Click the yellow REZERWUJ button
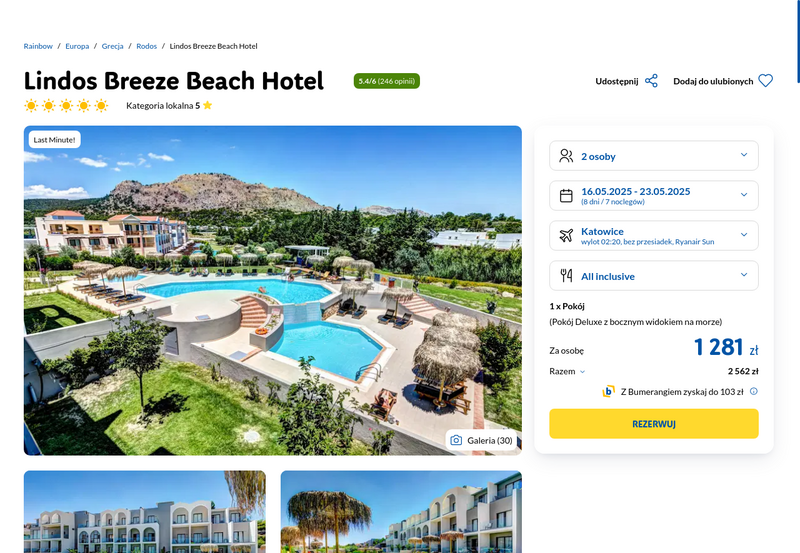Image resolution: width=800 pixels, height=553 pixels. point(654,423)
